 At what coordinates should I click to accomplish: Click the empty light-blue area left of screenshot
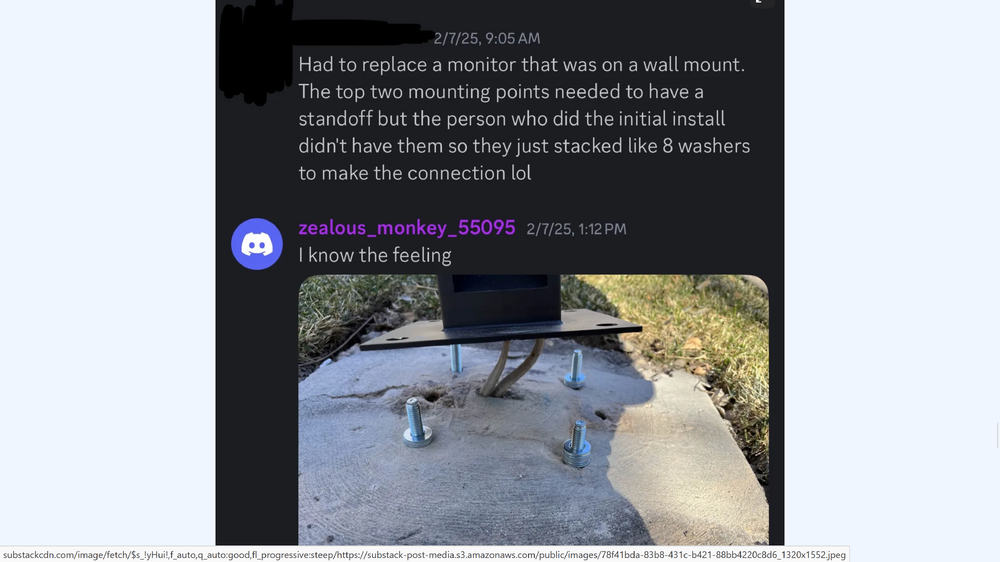107,274
